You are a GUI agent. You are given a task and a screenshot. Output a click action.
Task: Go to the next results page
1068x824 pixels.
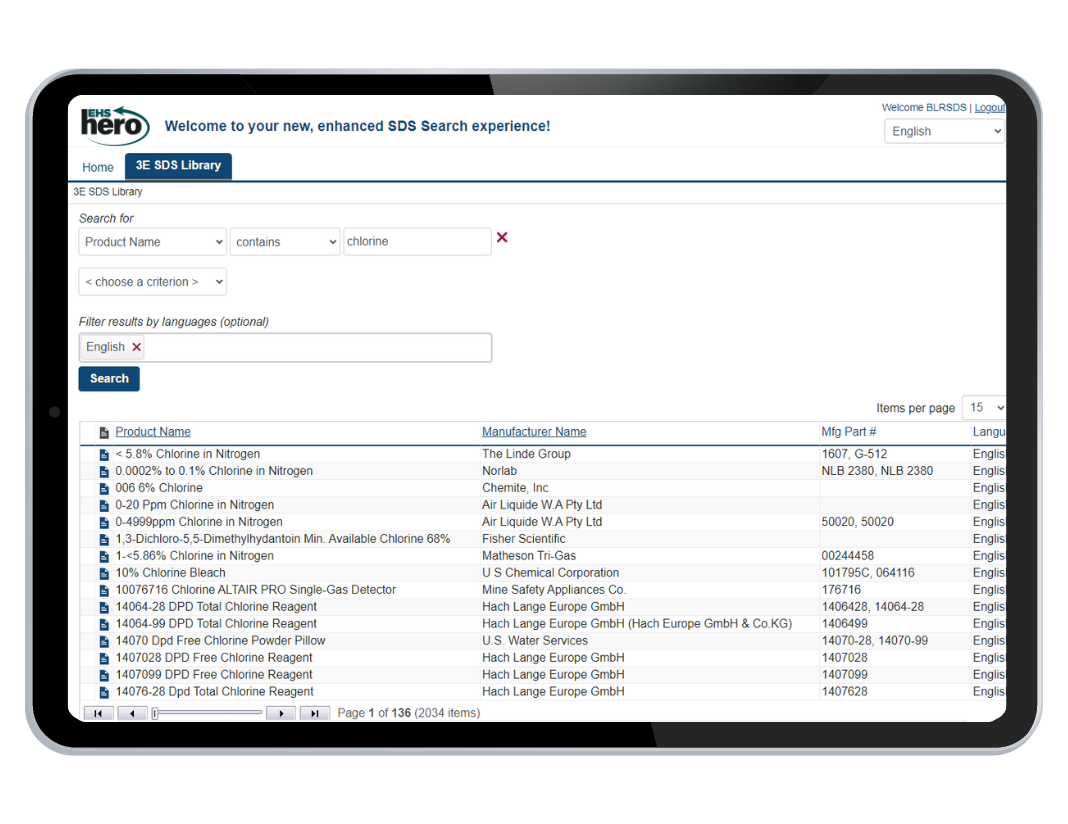[281, 713]
